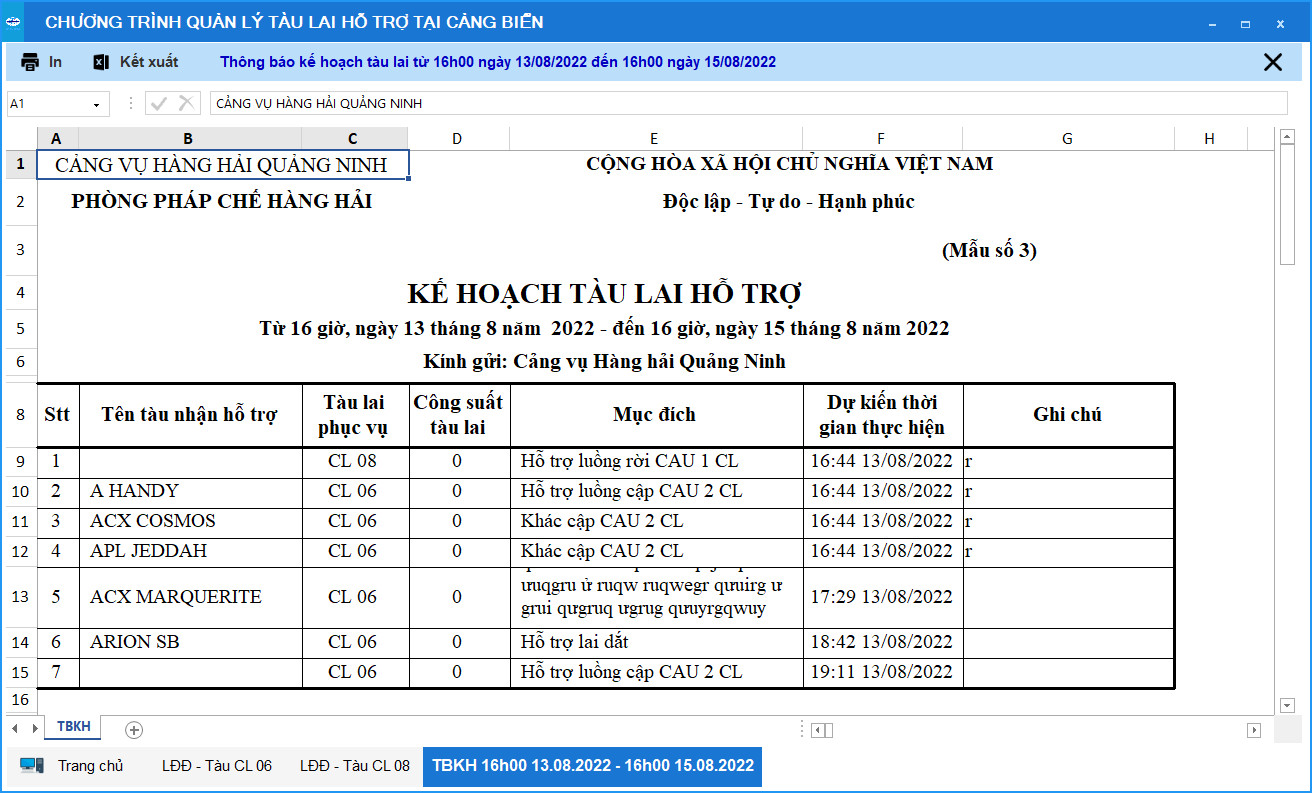
Task: Click the app icon in title bar
Action: tap(14, 22)
